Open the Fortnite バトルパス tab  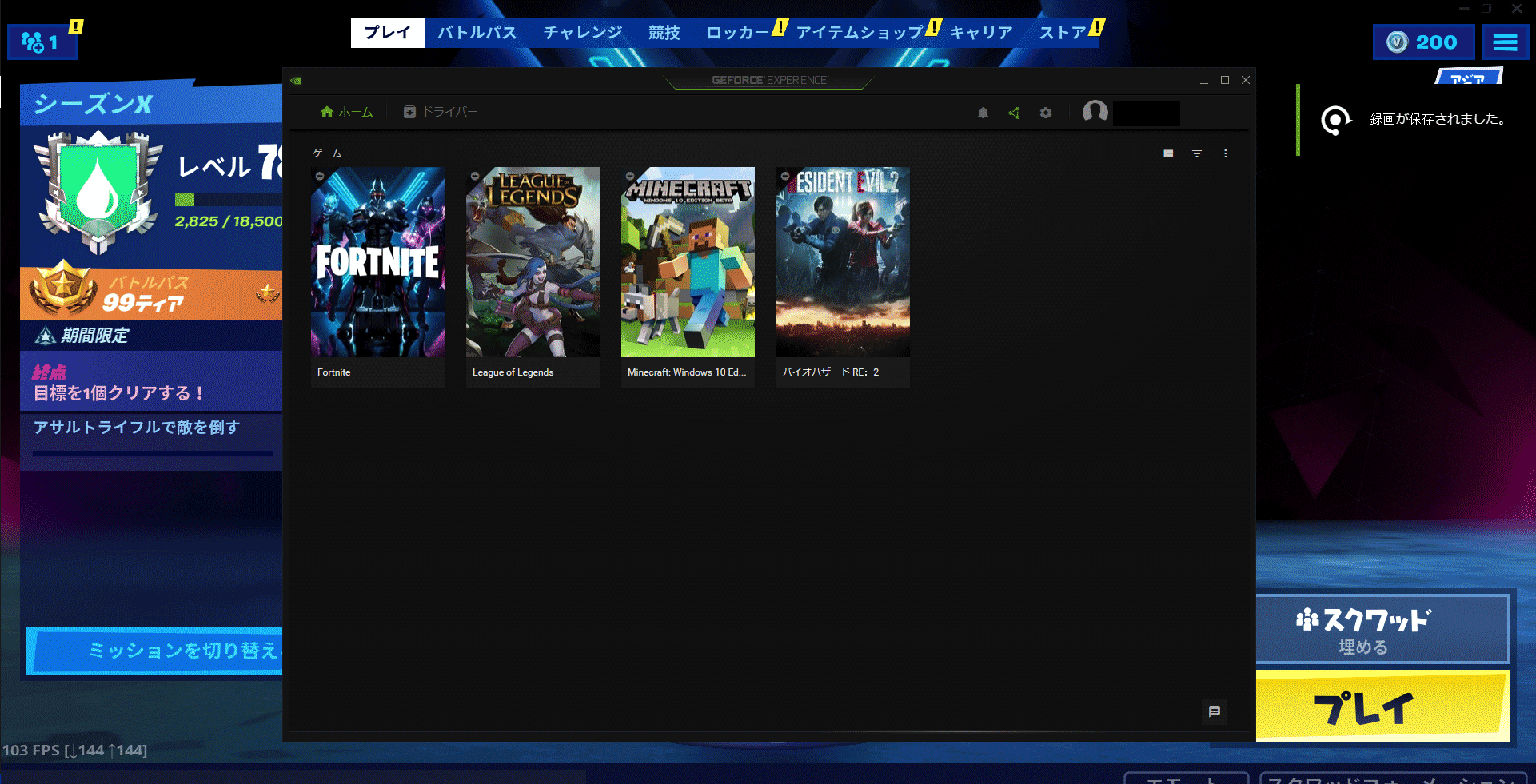[x=477, y=33]
